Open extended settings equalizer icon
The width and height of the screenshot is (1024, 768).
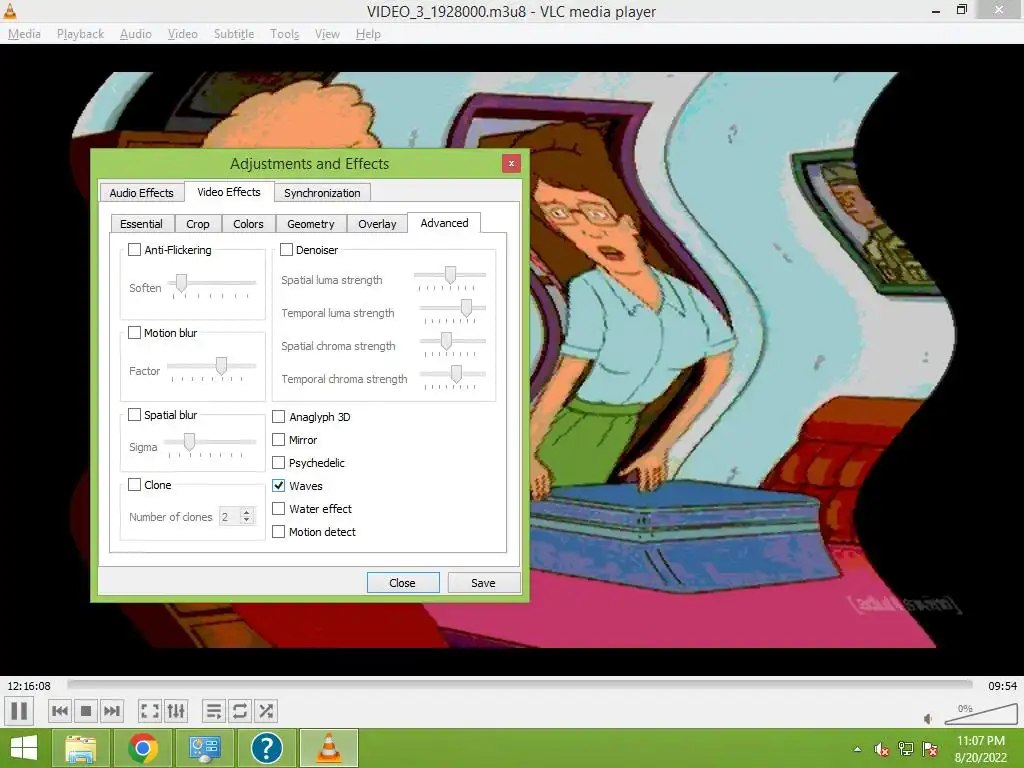pos(176,711)
